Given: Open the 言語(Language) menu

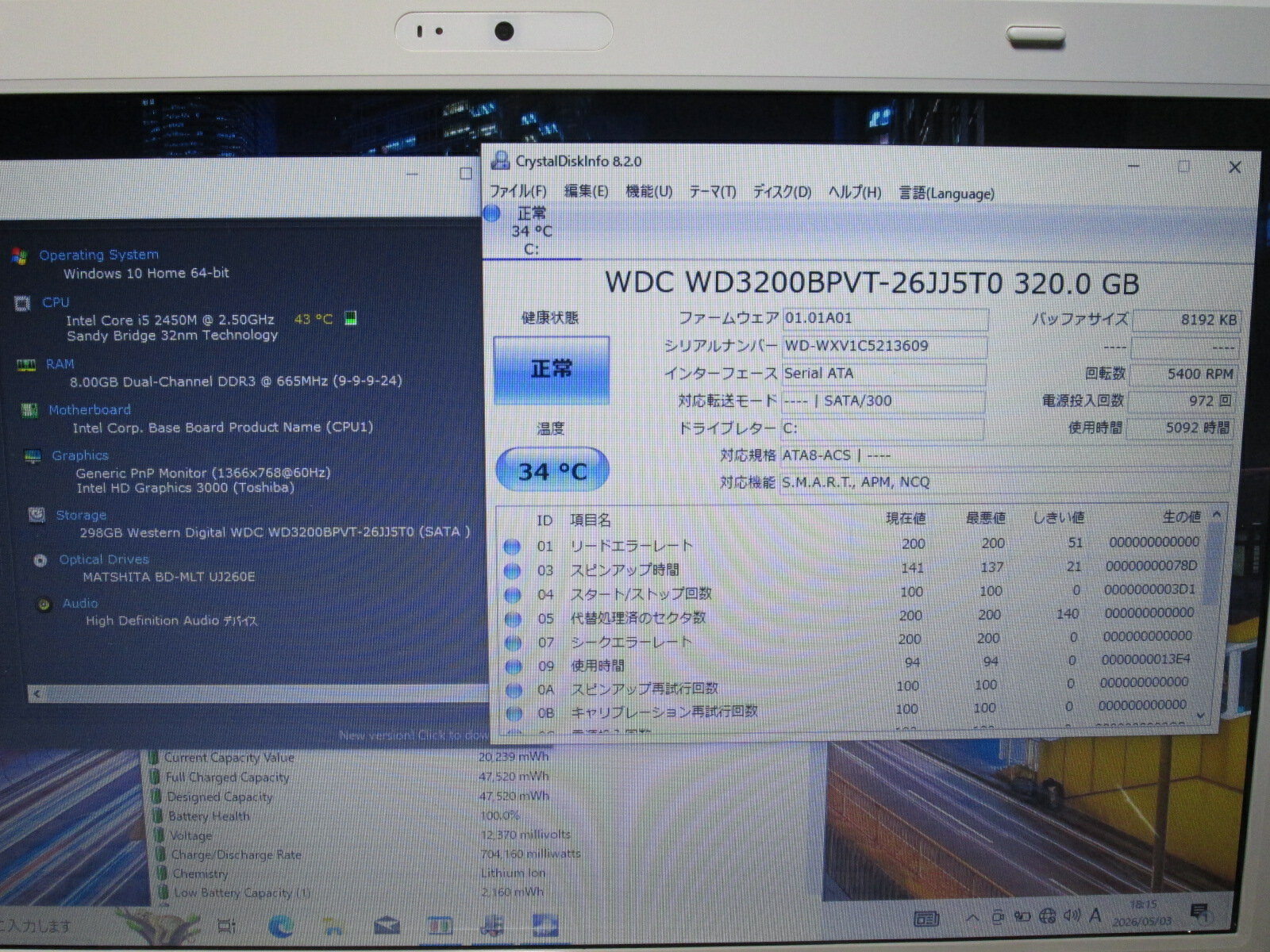Looking at the screenshot, I should tap(946, 194).
